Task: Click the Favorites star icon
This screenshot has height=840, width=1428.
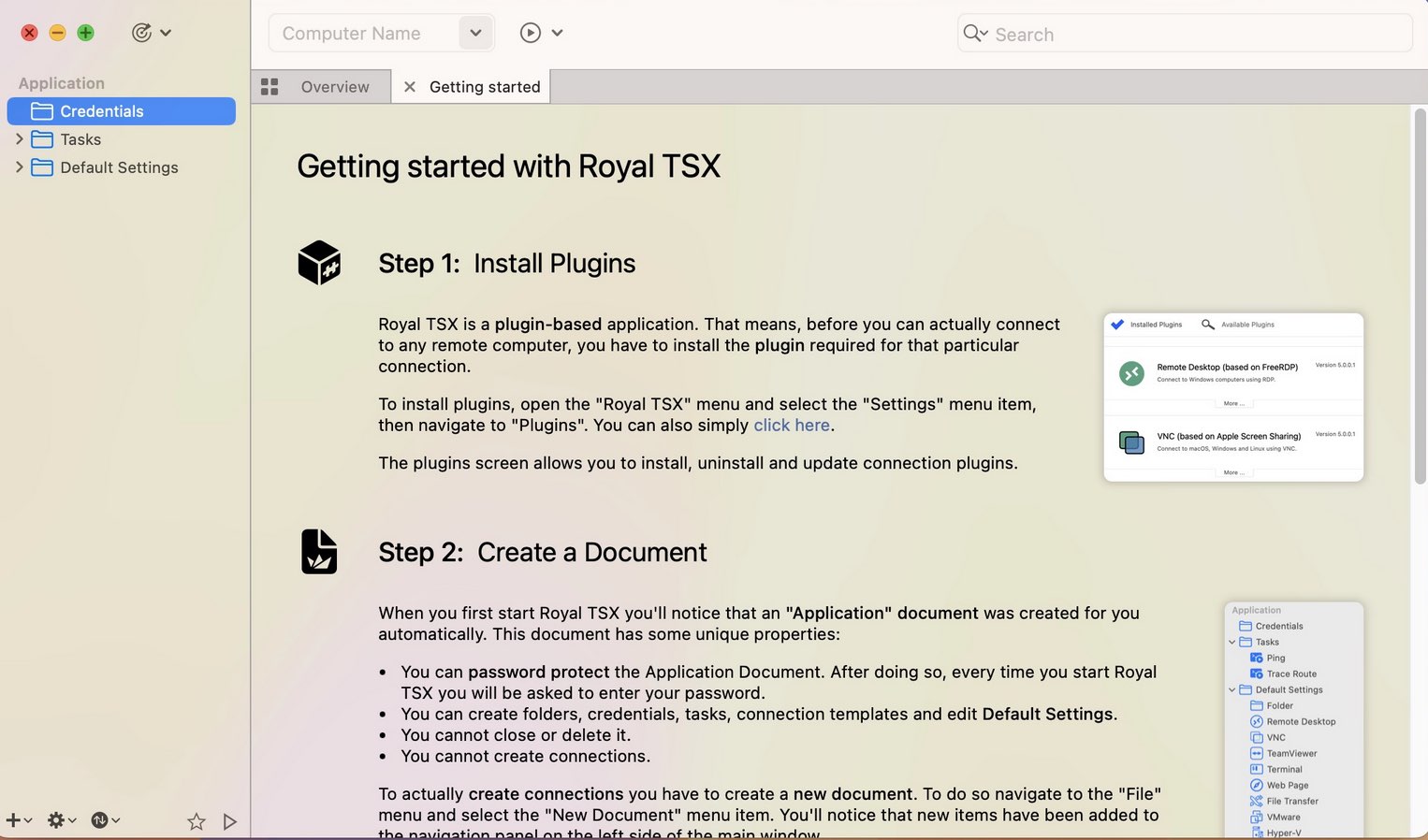Action: (x=196, y=821)
